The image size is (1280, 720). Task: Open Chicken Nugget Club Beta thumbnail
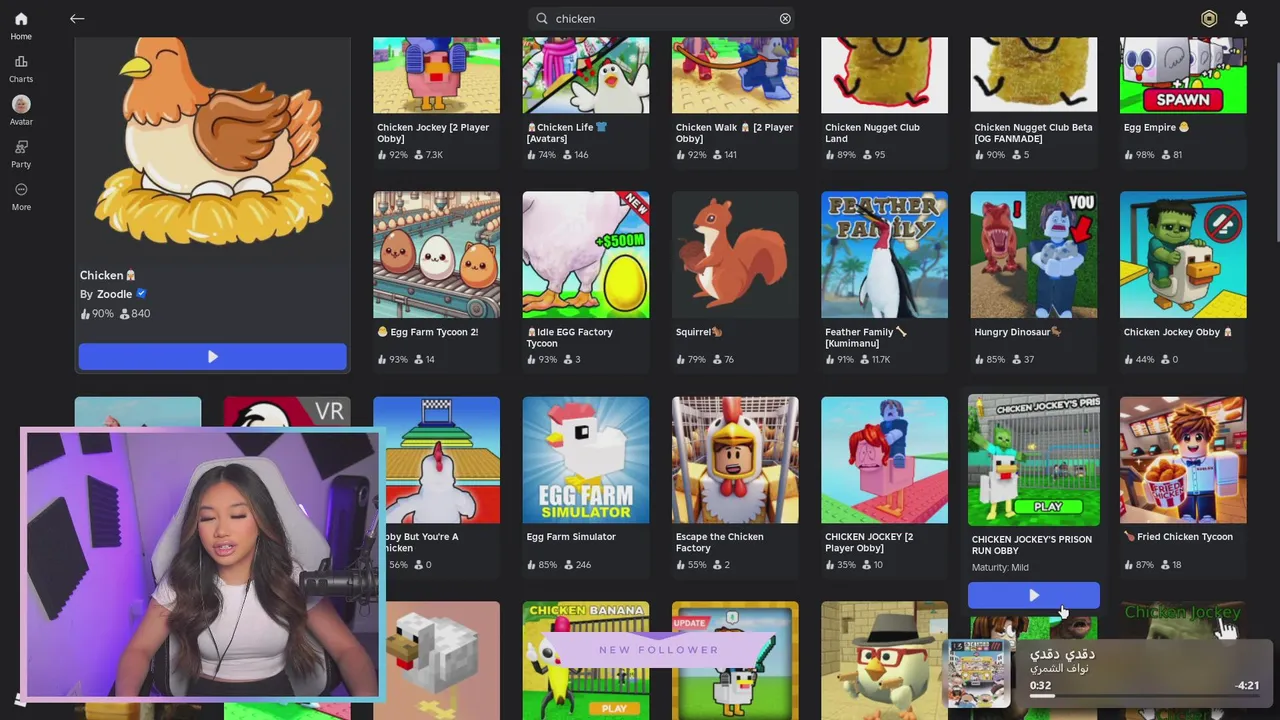tap(1033, 75)
